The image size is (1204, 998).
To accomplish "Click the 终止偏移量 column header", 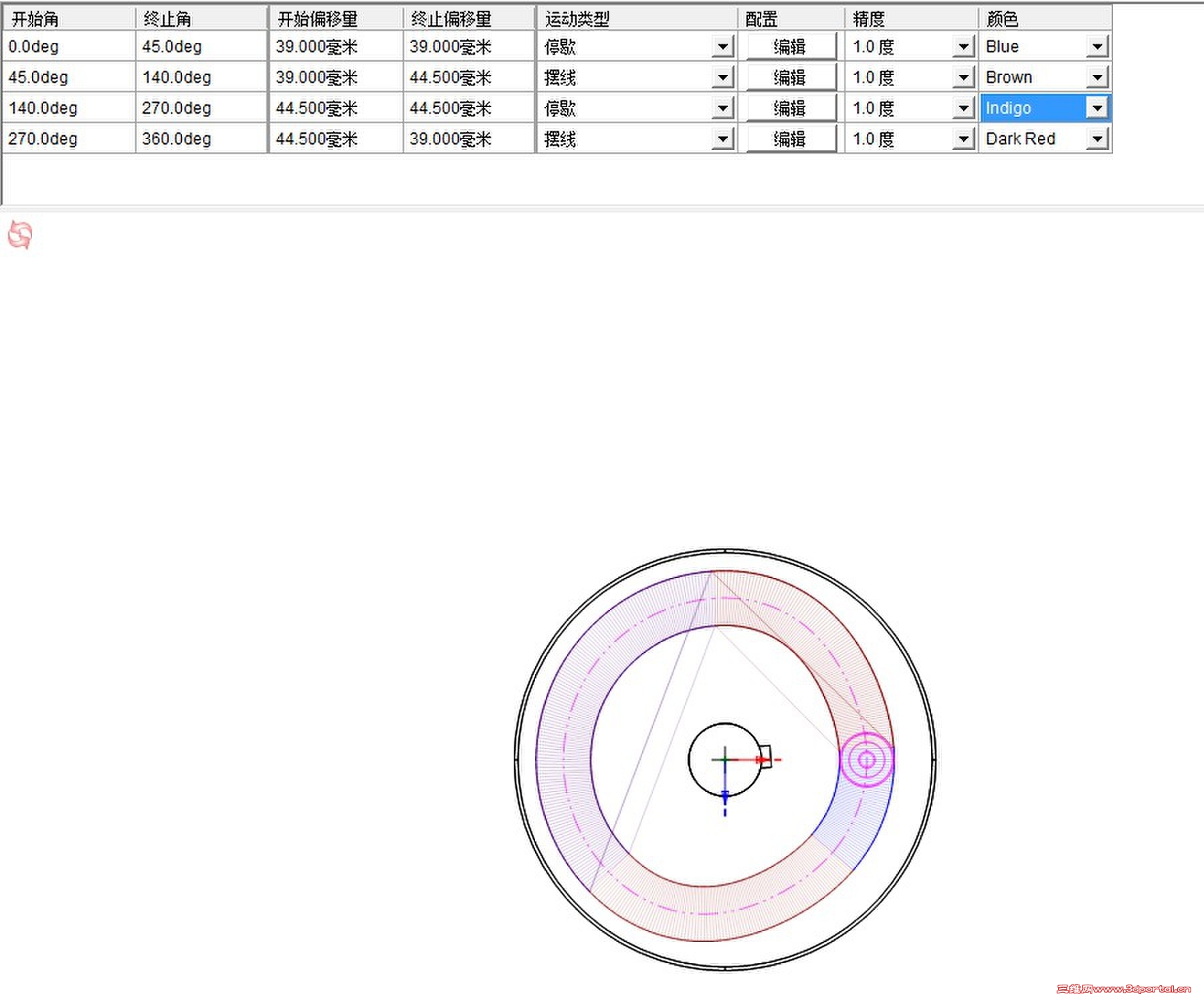I will point(469,19).
